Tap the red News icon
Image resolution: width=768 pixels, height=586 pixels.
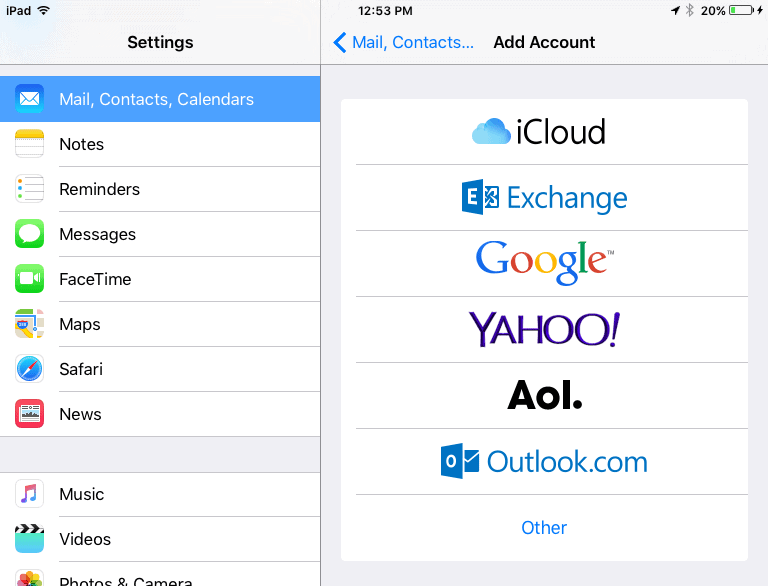click(29, 414)
